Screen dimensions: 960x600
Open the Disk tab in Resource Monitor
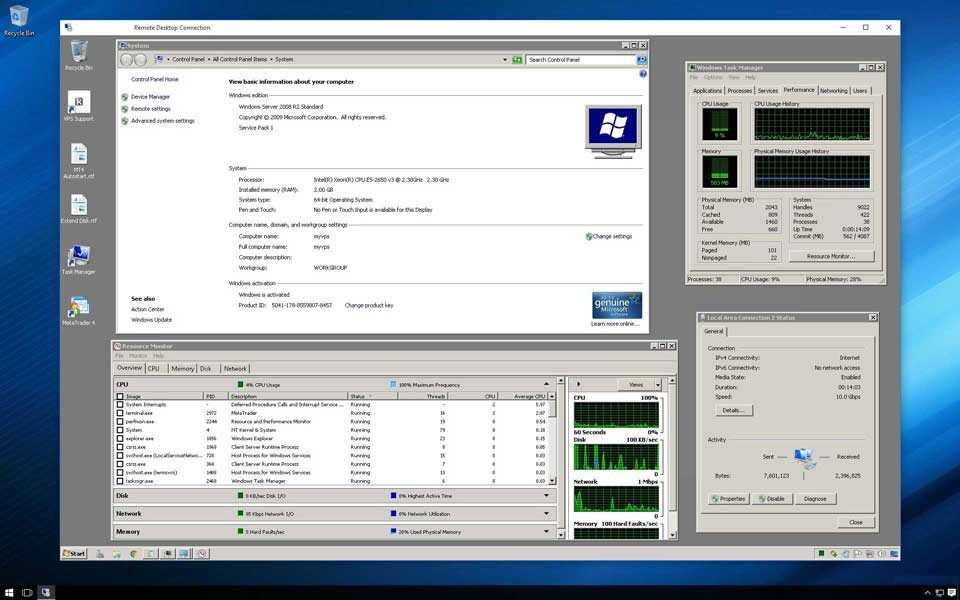(205, 369)
